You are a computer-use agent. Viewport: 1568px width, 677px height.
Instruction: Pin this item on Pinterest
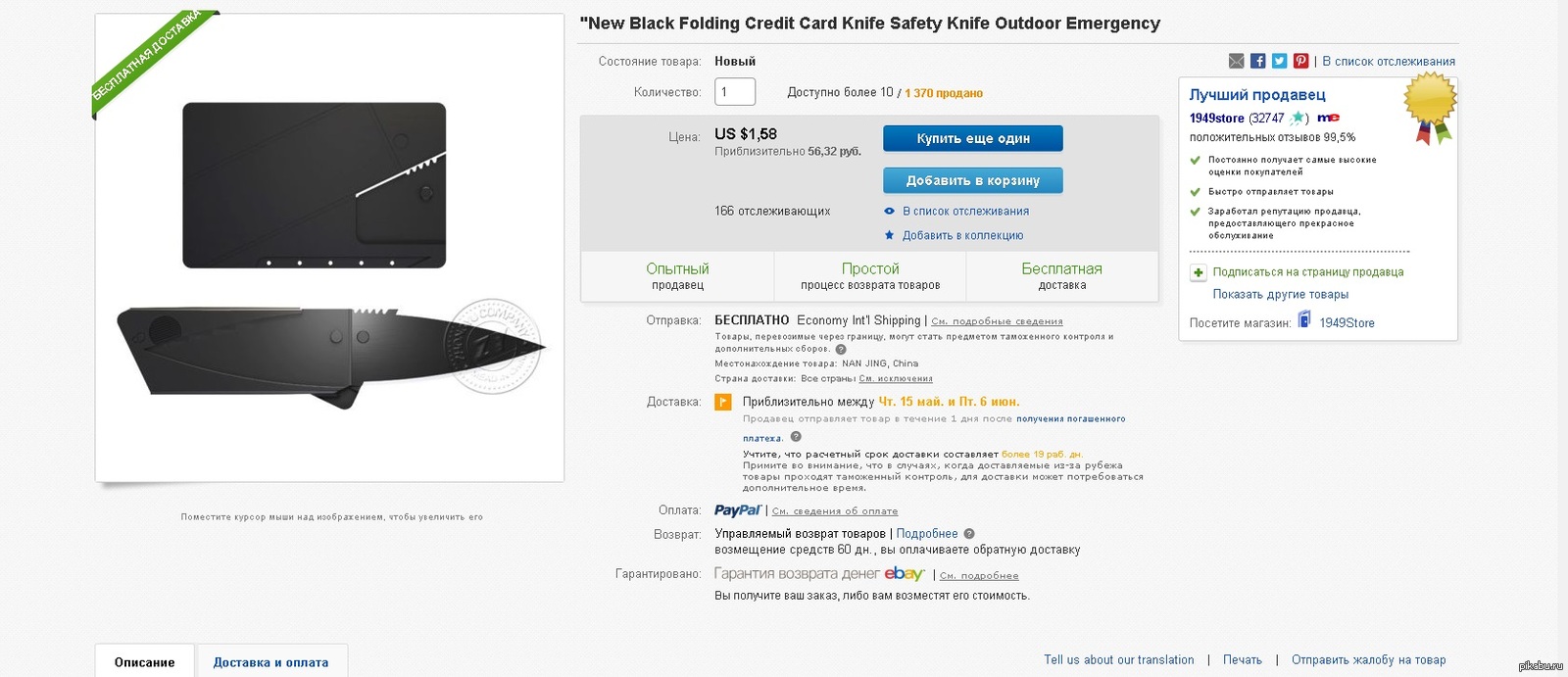[x=1301, y=61]
